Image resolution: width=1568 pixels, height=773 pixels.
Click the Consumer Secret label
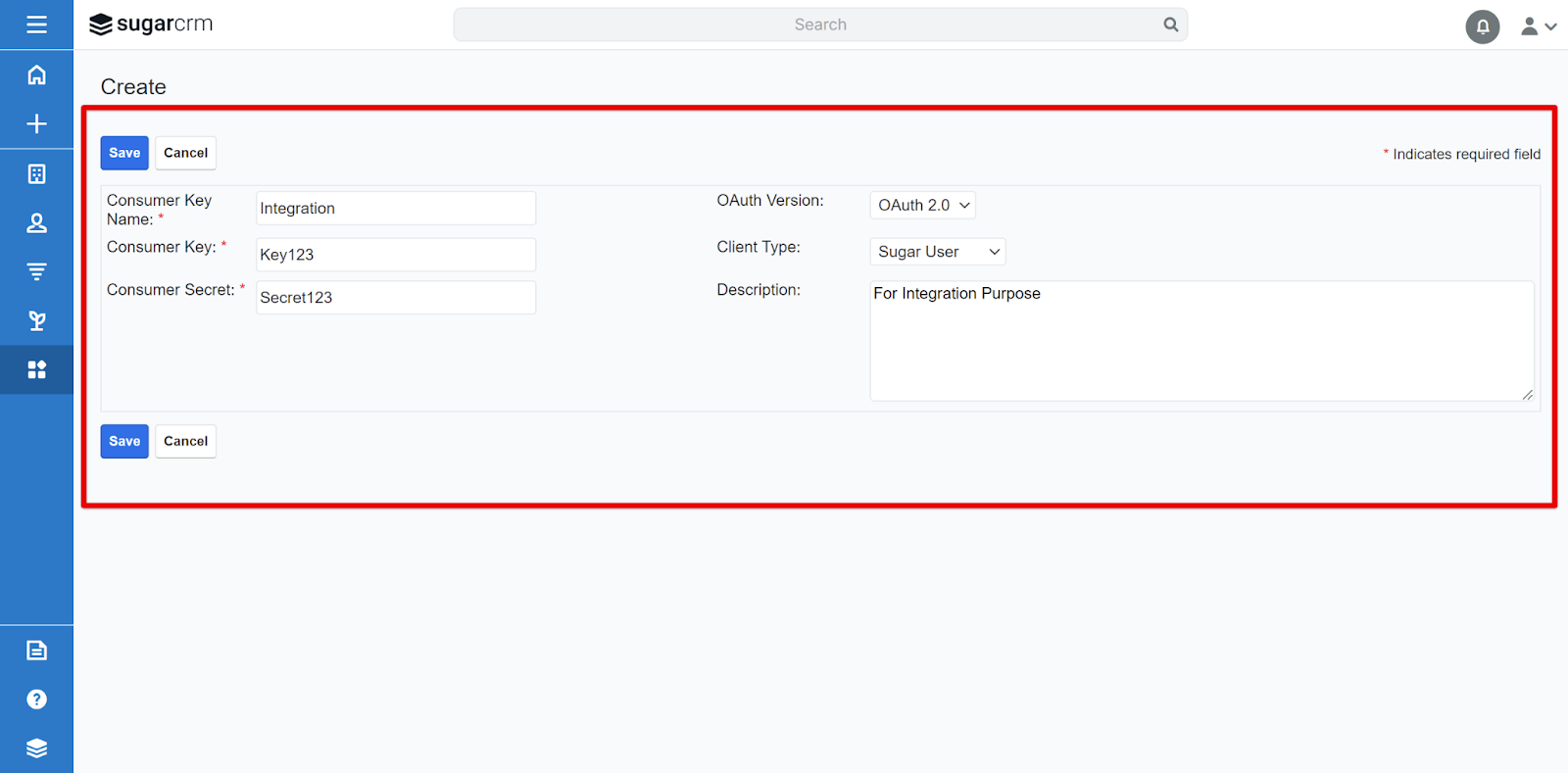click(x=175, y=290)
